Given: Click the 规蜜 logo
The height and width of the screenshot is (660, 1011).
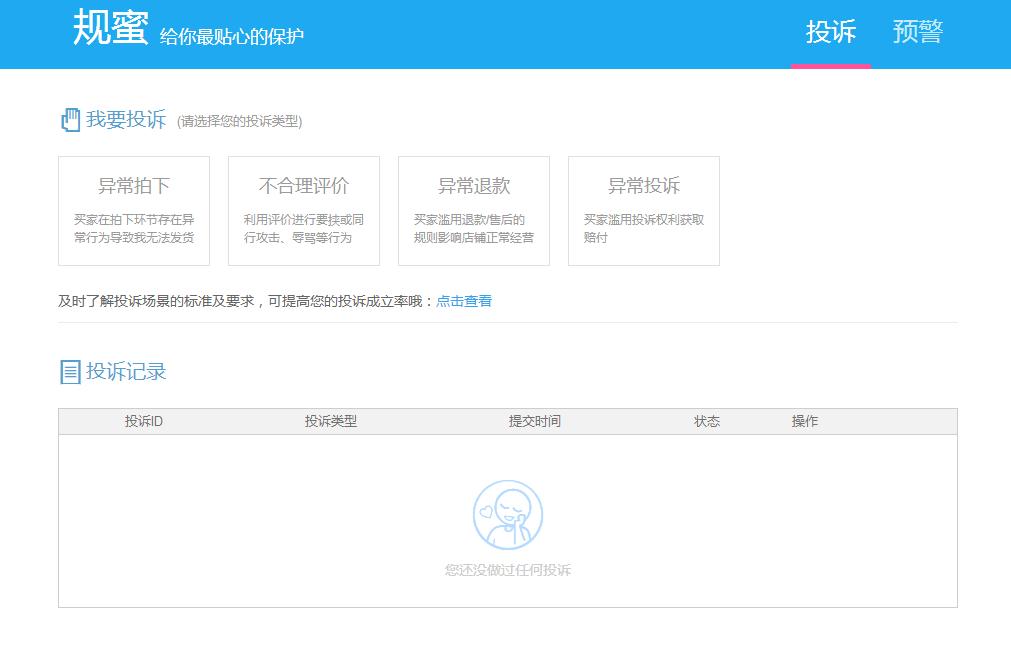Looking at the screenshot, I should [108, 30].
